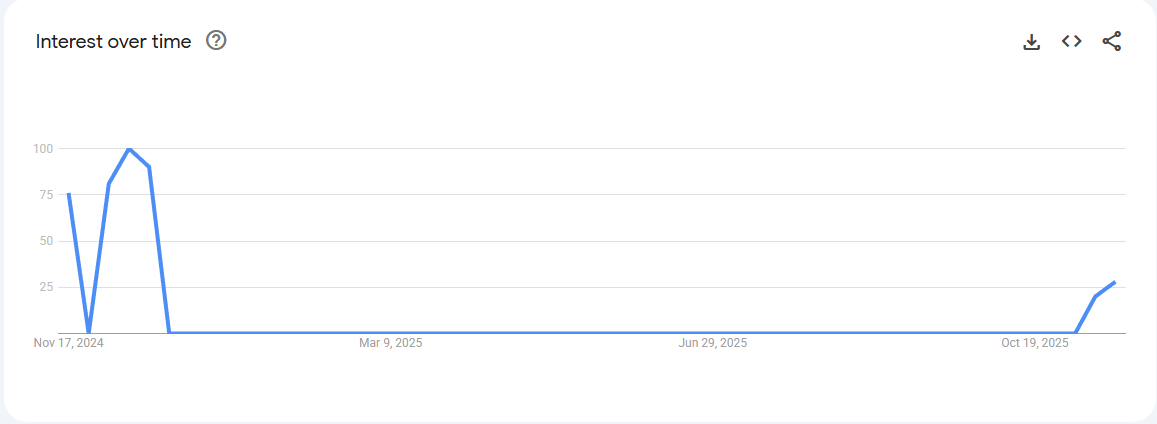Select the Mar 9, 2025 date label

click(x=390, y=343)
